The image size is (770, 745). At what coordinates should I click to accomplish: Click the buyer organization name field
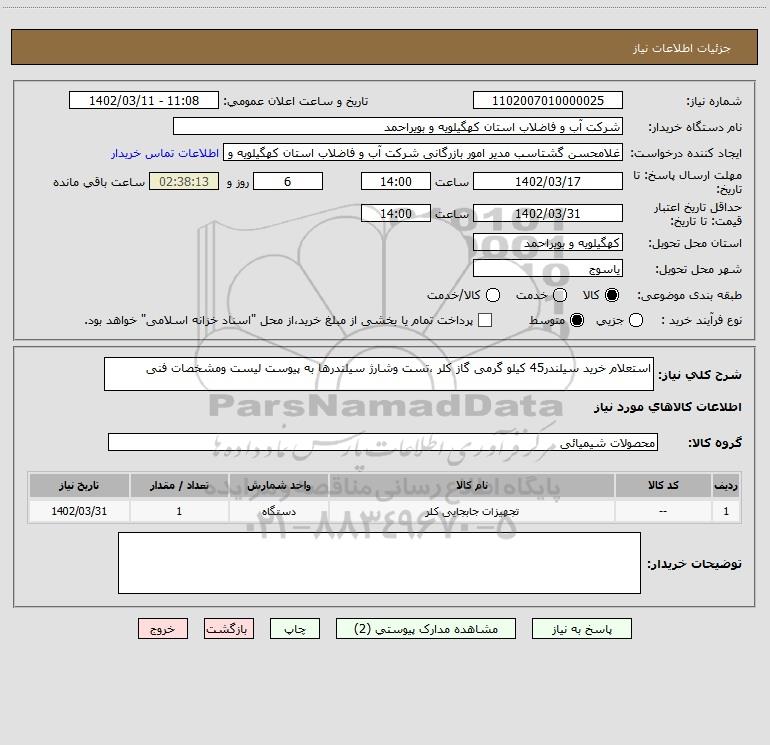[398, 126]
